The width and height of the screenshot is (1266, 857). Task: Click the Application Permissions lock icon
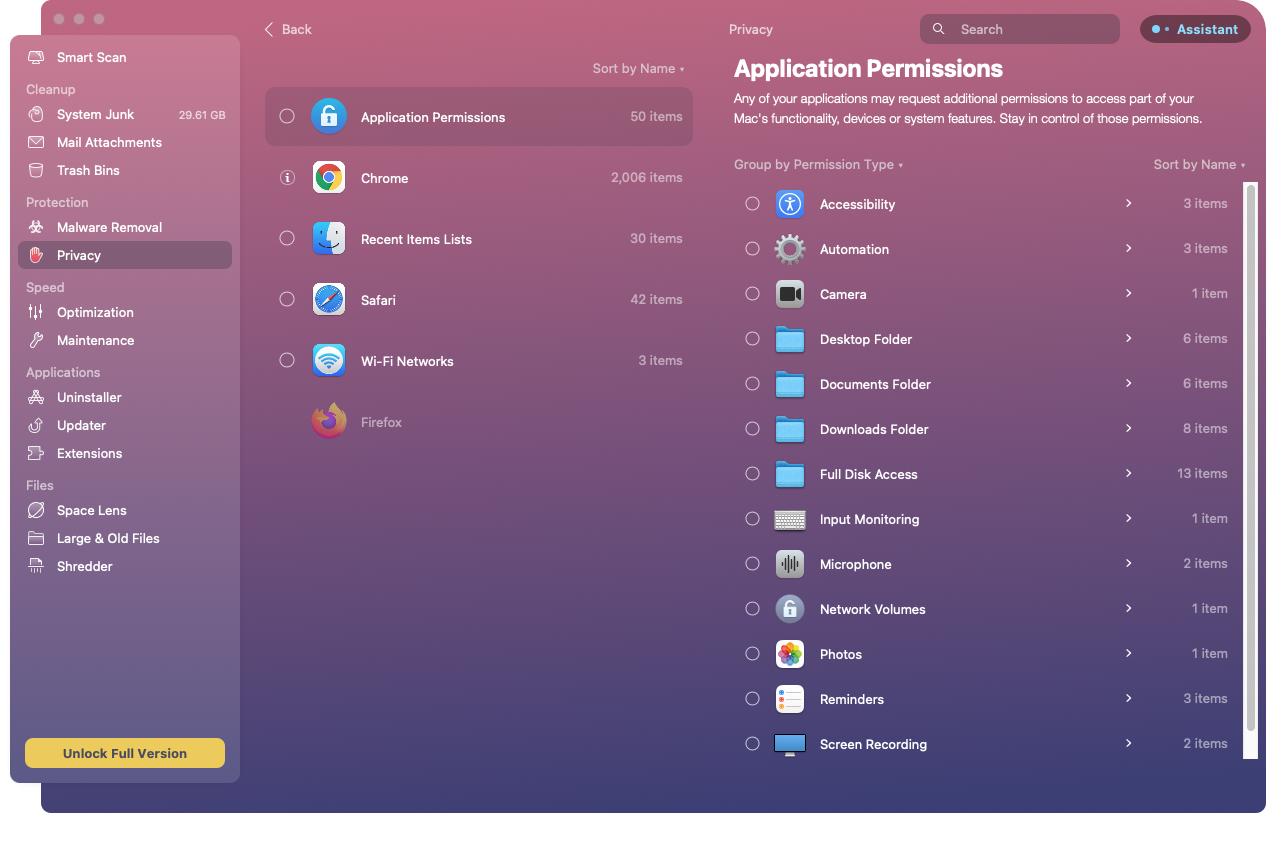[329, 117]
